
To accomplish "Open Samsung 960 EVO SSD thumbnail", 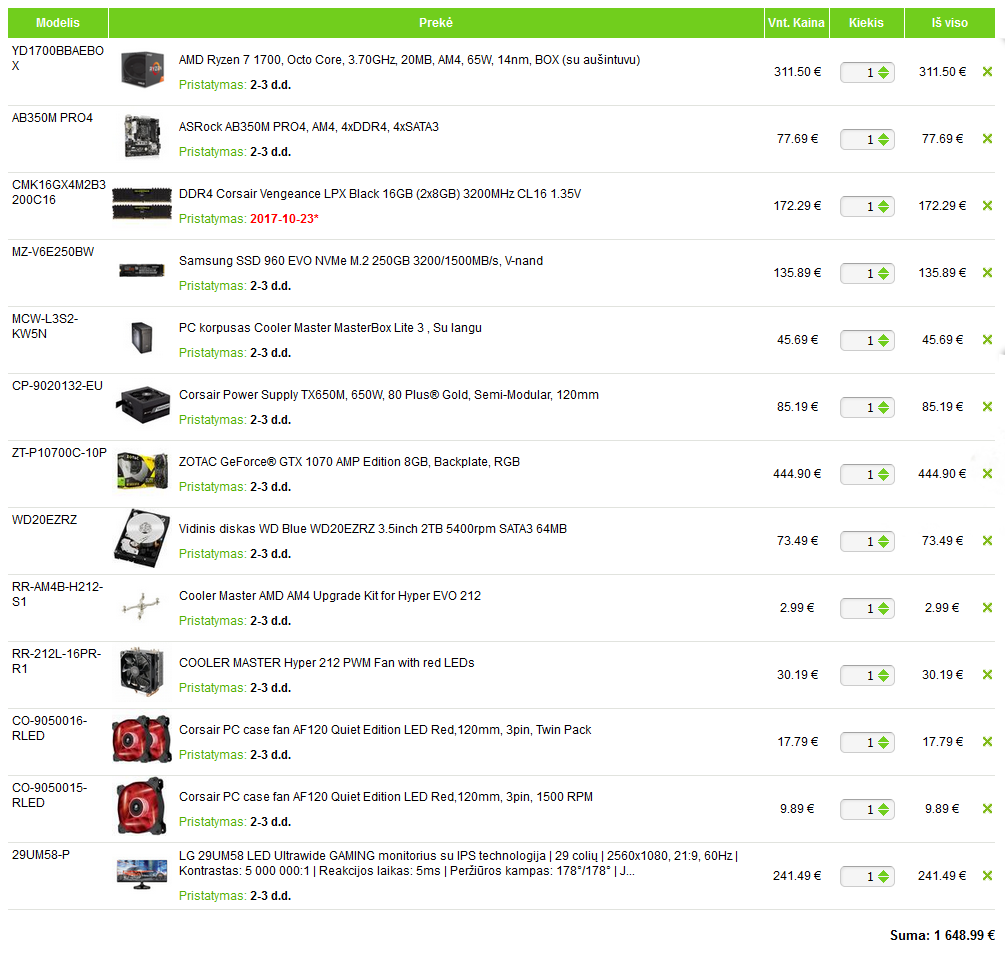I will pyautogui.click(x=142, y=271).
